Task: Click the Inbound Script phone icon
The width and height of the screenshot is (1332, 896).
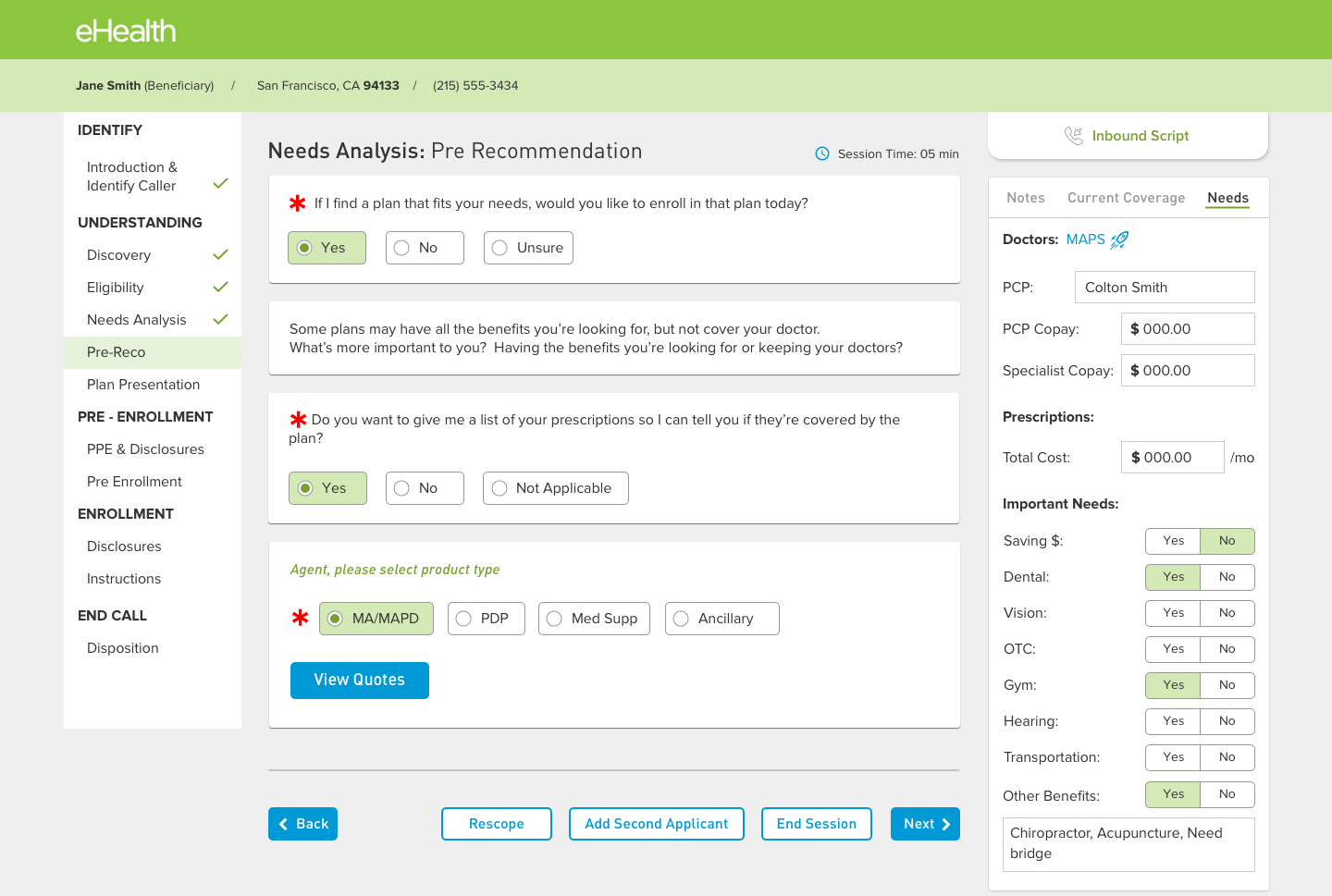Action: (x=1073, y=136)
